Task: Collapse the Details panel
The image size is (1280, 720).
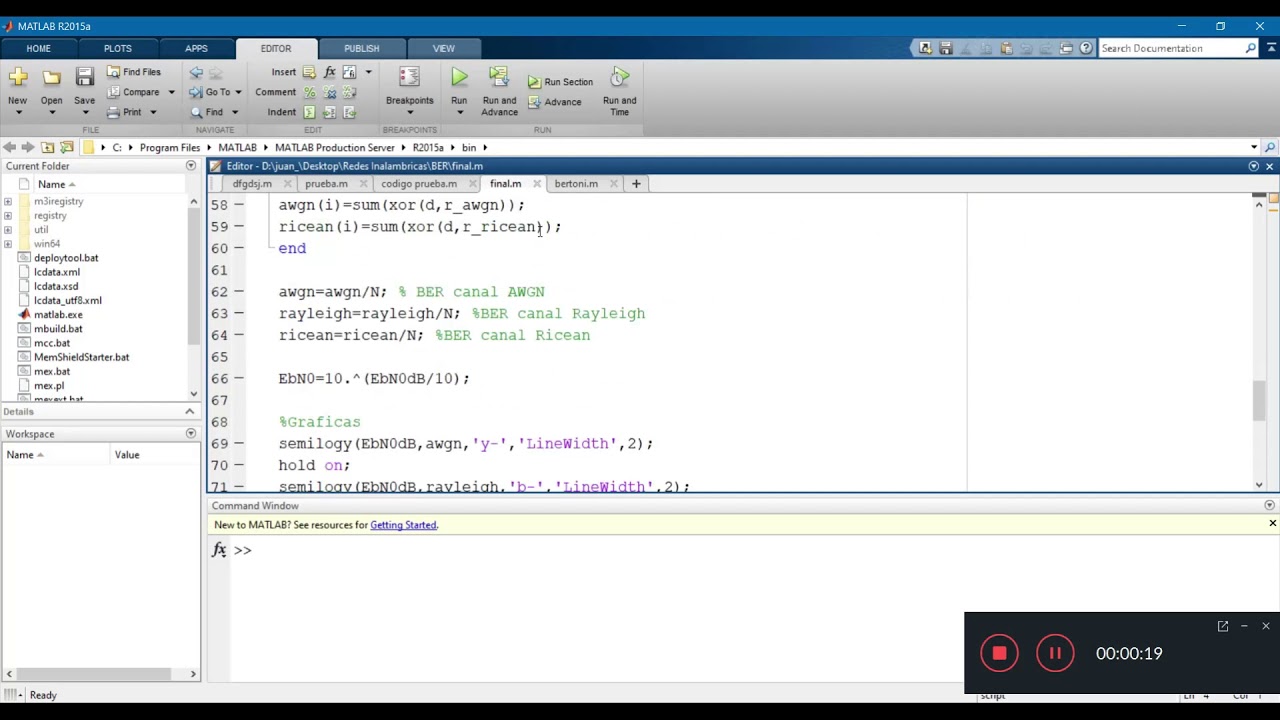Action: coord(190,412)
